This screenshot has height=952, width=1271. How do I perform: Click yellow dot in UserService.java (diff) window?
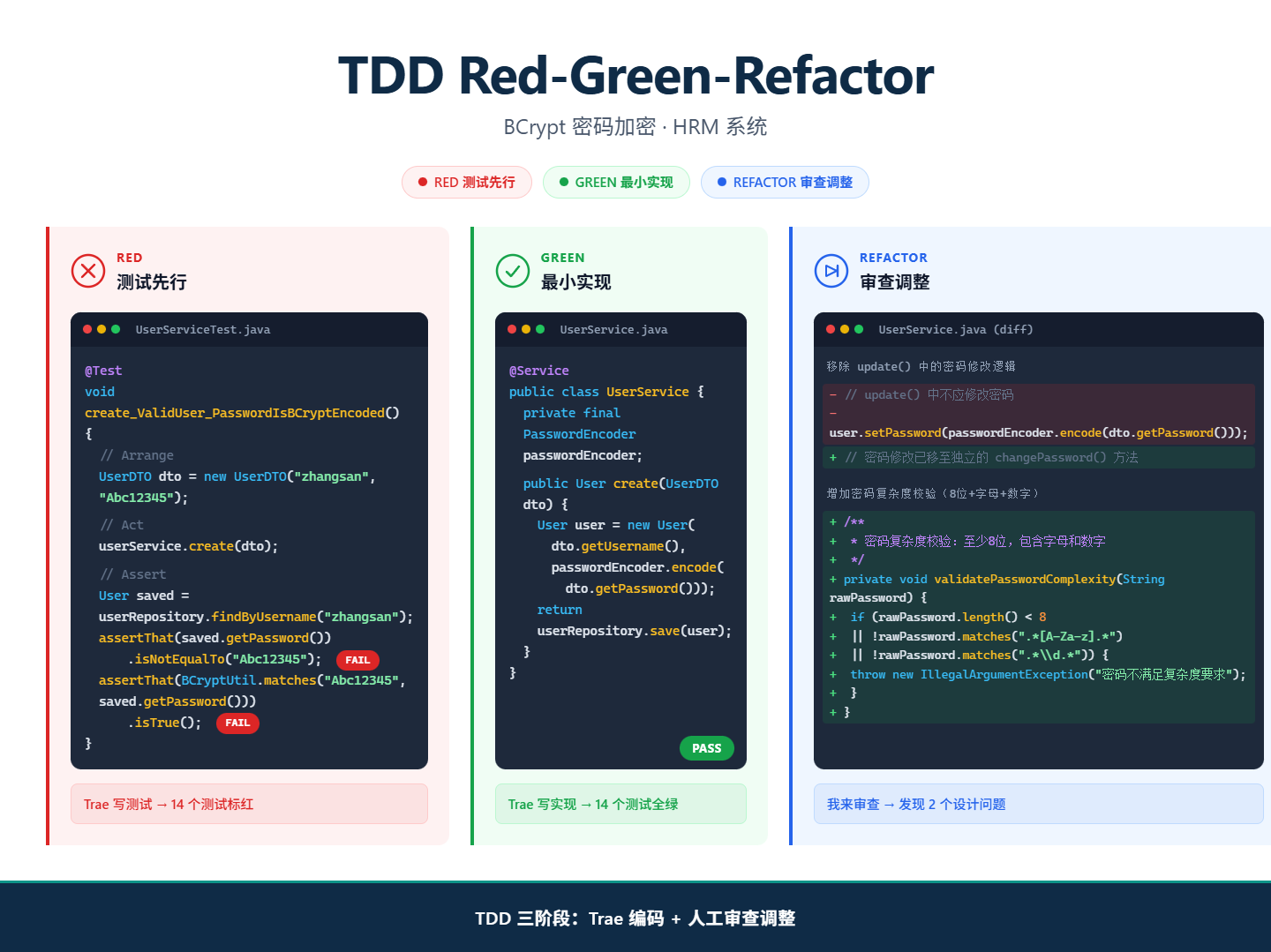coord(845,329)
